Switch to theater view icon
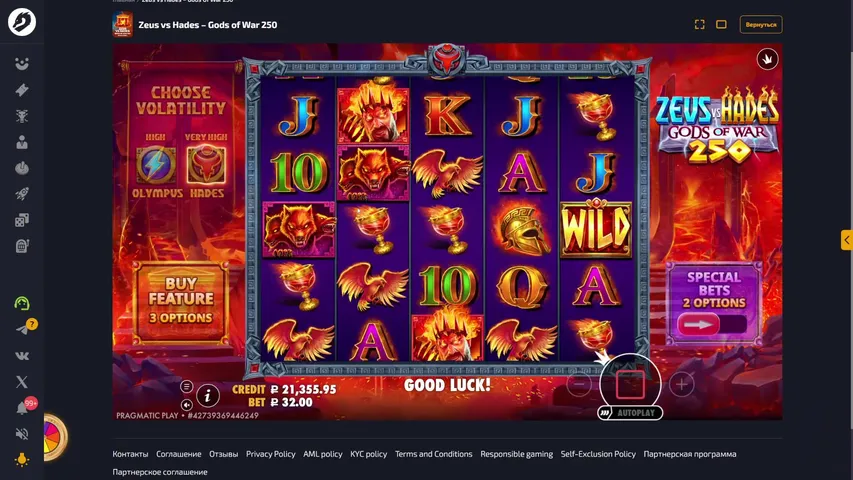This screenshot has height=480, width=853. click(x=721, y=24)
